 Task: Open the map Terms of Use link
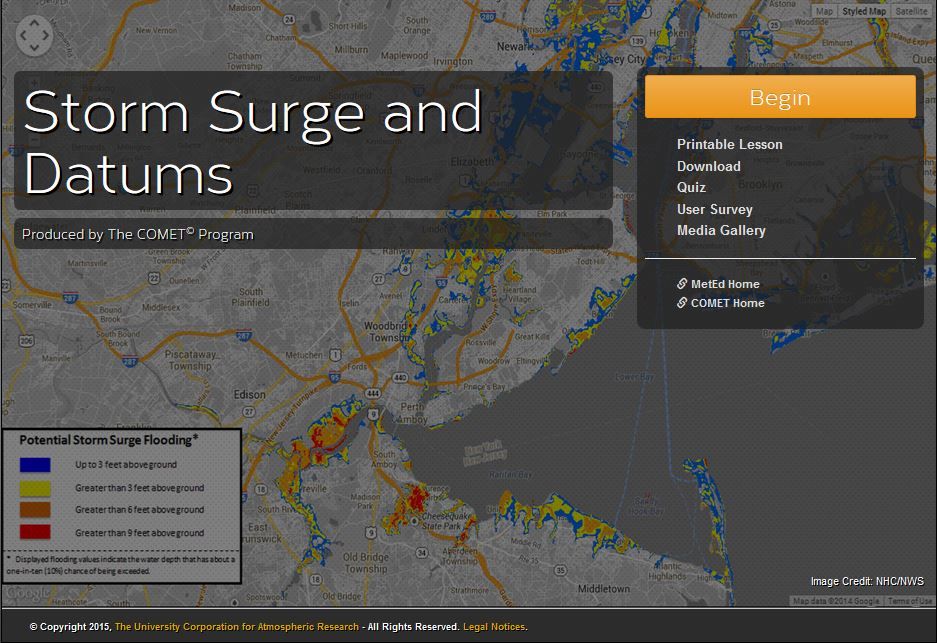tap(910, 601)
